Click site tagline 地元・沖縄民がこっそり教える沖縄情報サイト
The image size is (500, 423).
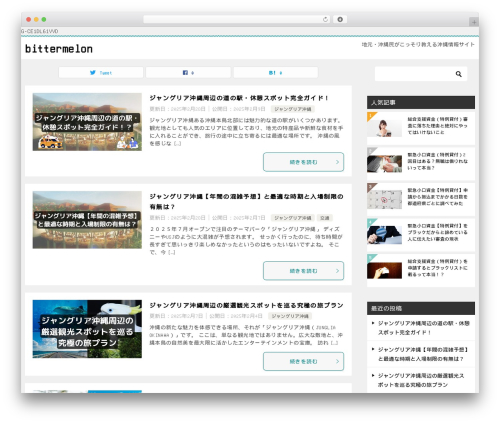[418, 44]
